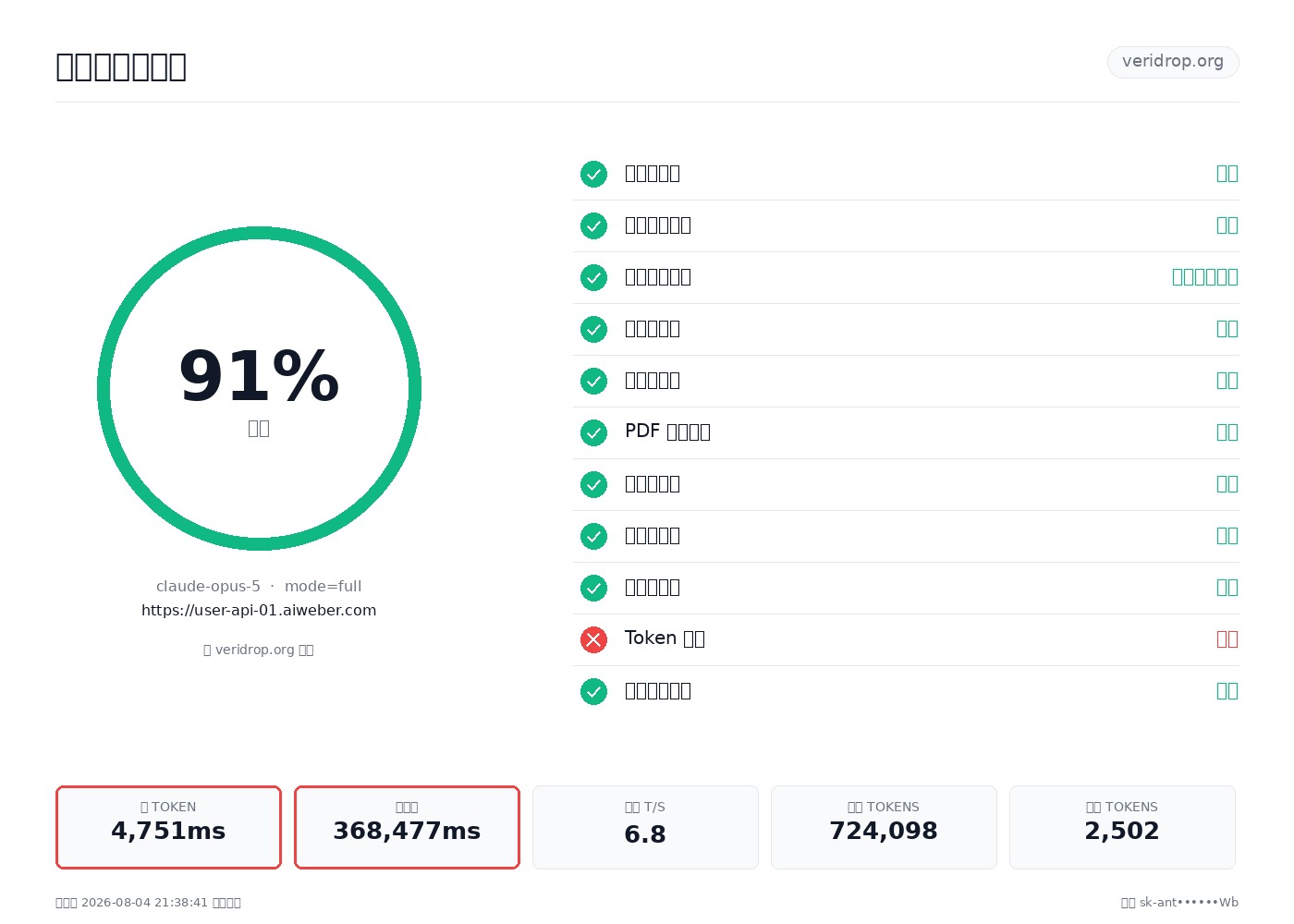Open the https://user-api-01.aiweber.com link

pos(259,610)
